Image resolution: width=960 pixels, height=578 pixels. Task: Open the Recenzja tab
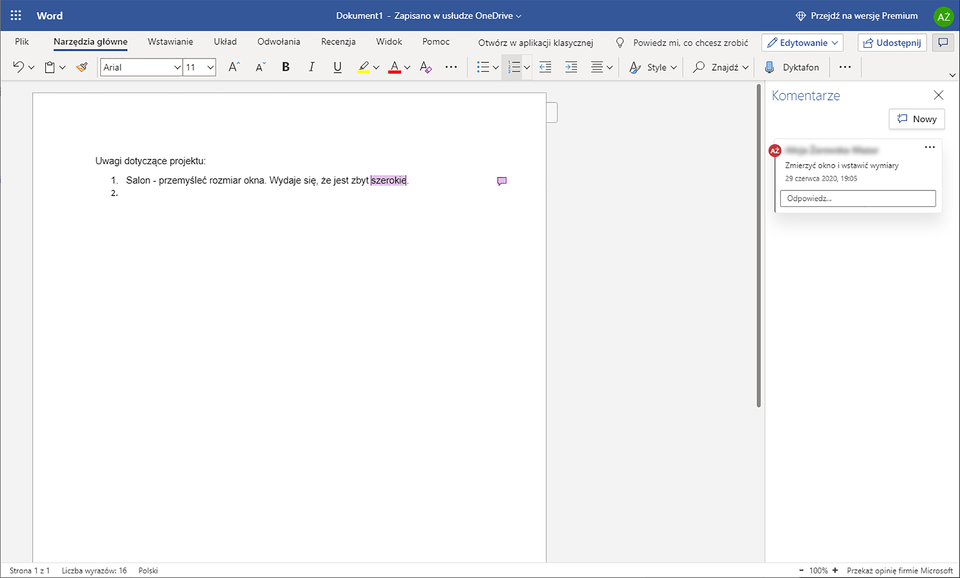(x=338, y=42)
